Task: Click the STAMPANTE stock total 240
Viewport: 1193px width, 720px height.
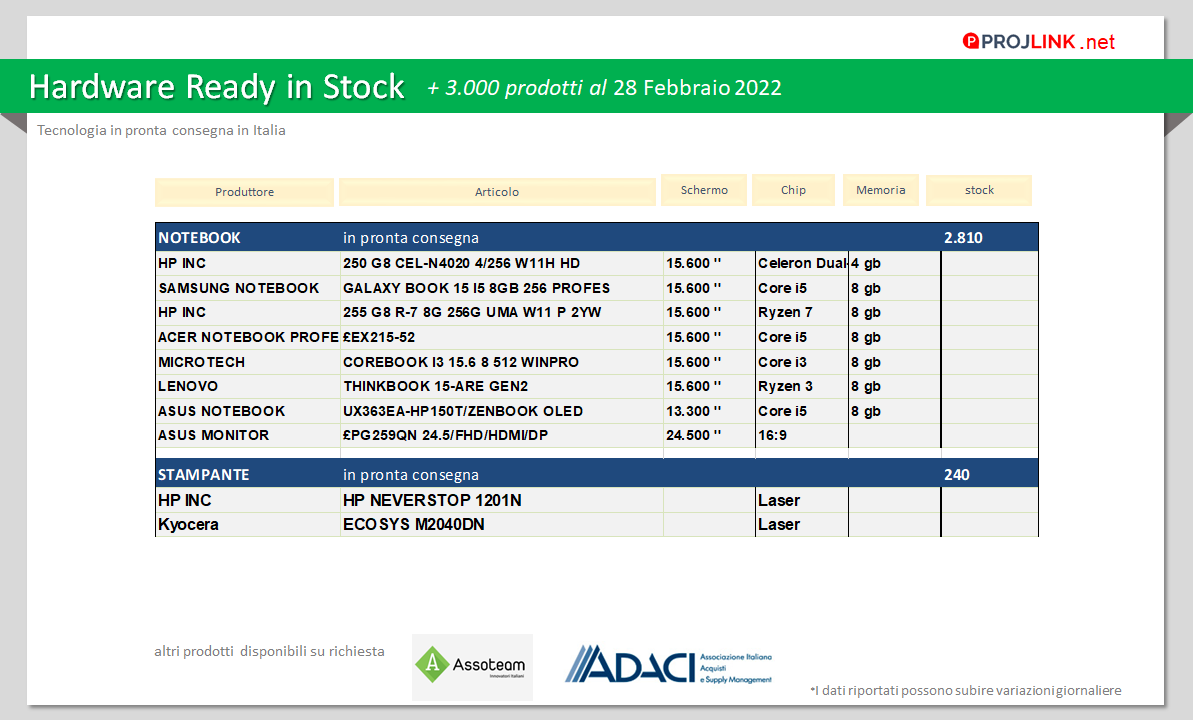Action: 956,475
